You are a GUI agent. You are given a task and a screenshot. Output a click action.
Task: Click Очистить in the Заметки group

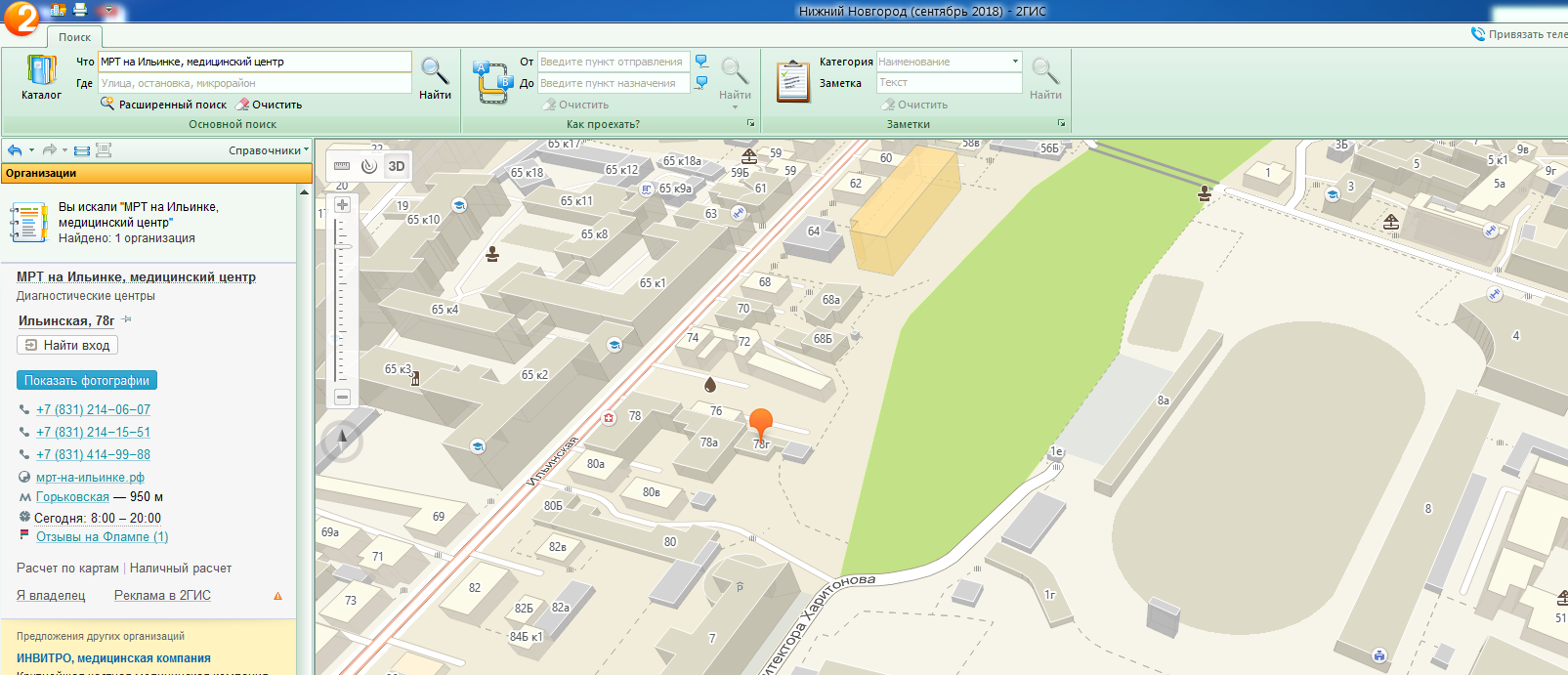[x=915, y=105]
